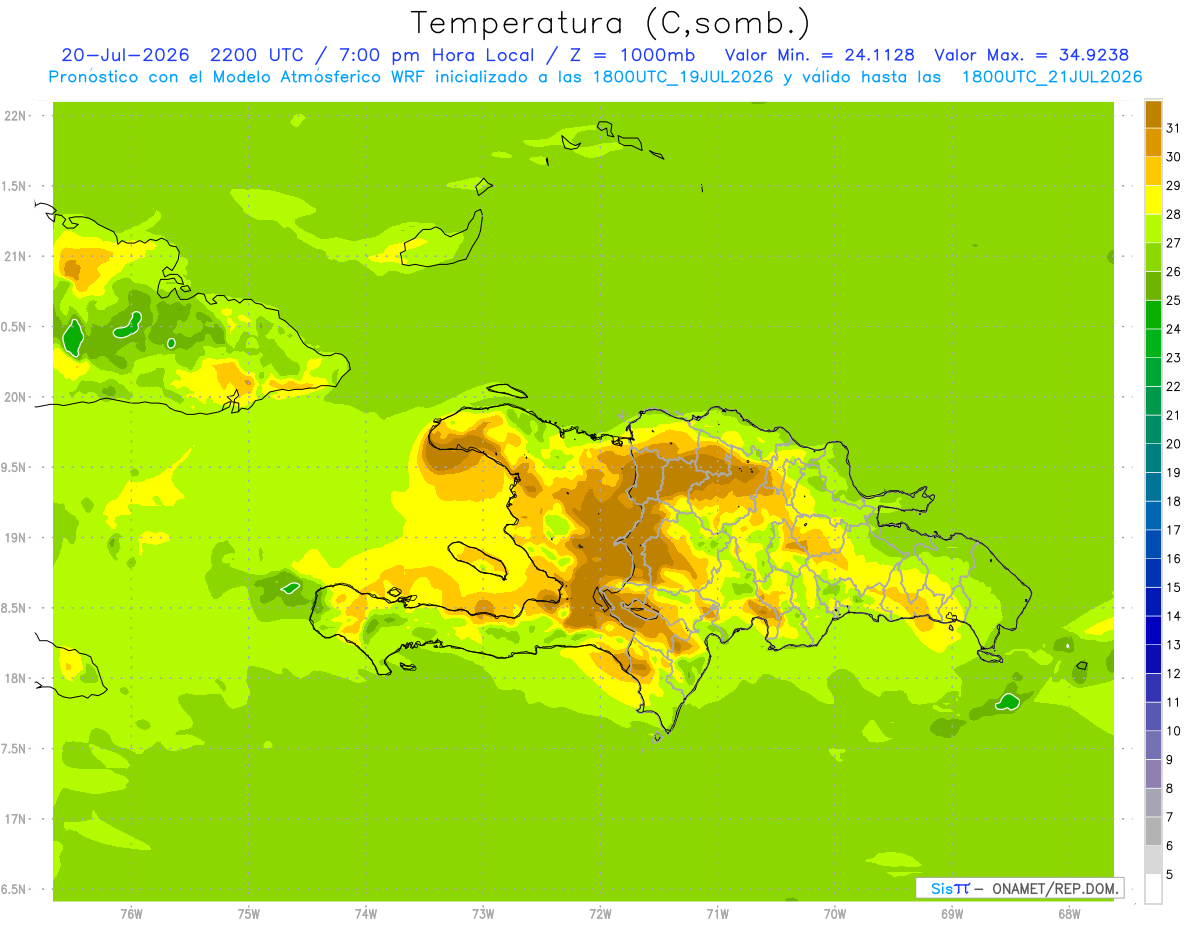This screenshot has height=927, width=1200.
Task: Click the 20N latitude axis label
Action: [15, 397]
